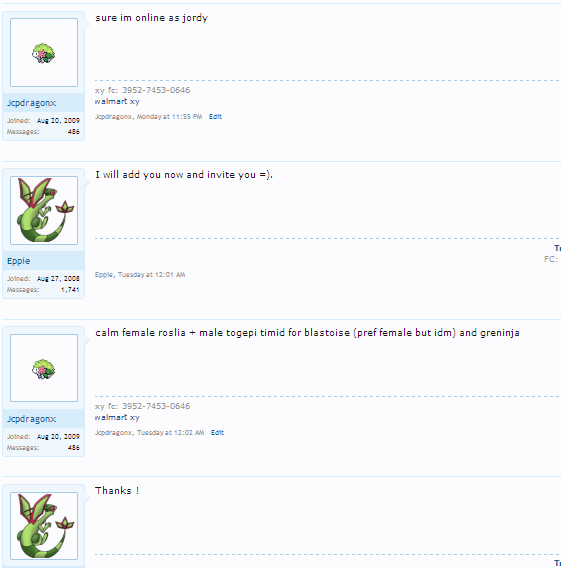Click Jcpdragonx's Shaymin avatar in third post
The image size is (561, 568).
point(44,368)
